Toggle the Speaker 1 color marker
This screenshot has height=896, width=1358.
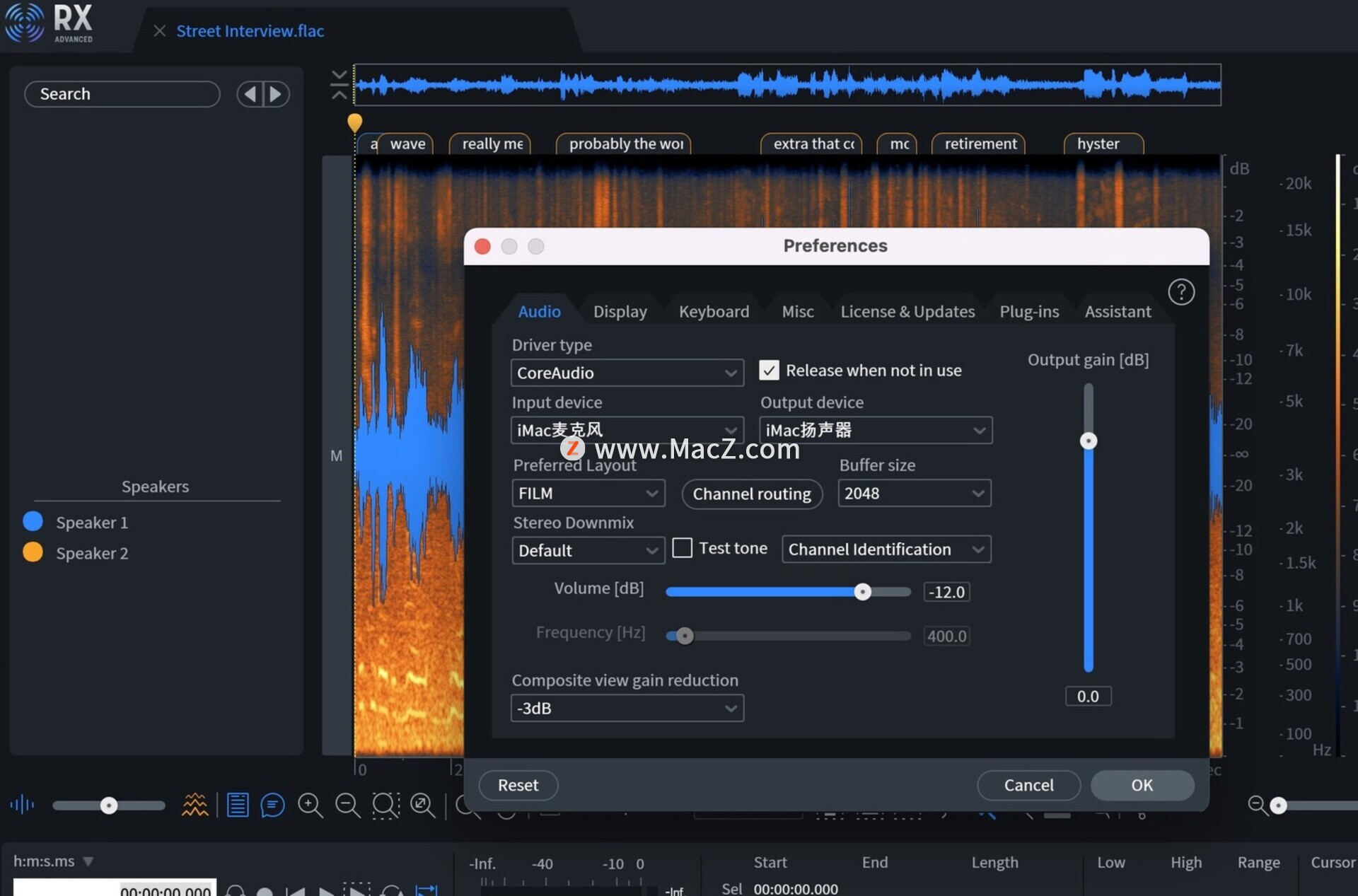[x=33, y=522]
